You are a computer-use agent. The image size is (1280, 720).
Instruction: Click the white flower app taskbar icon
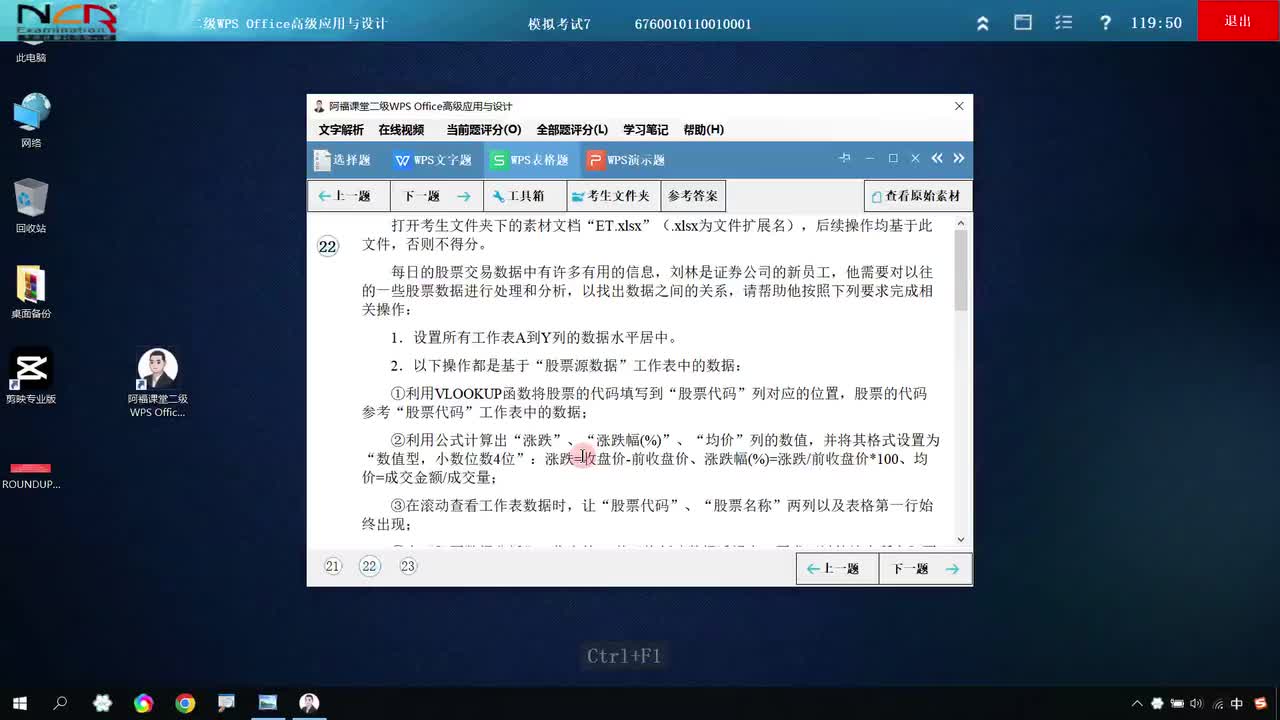[x=103, y=703]
